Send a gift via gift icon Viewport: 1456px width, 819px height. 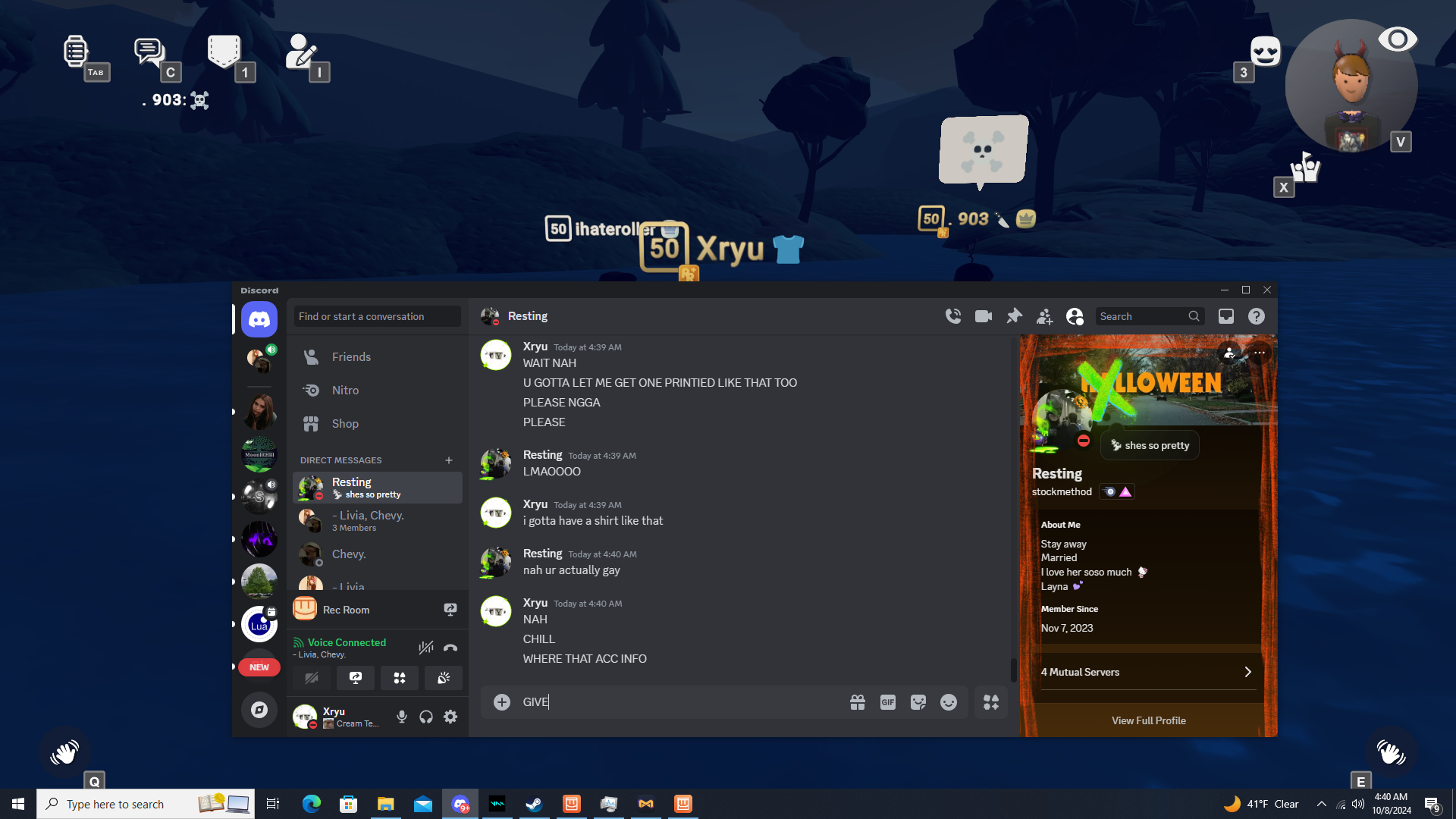(x=858, y=702)
